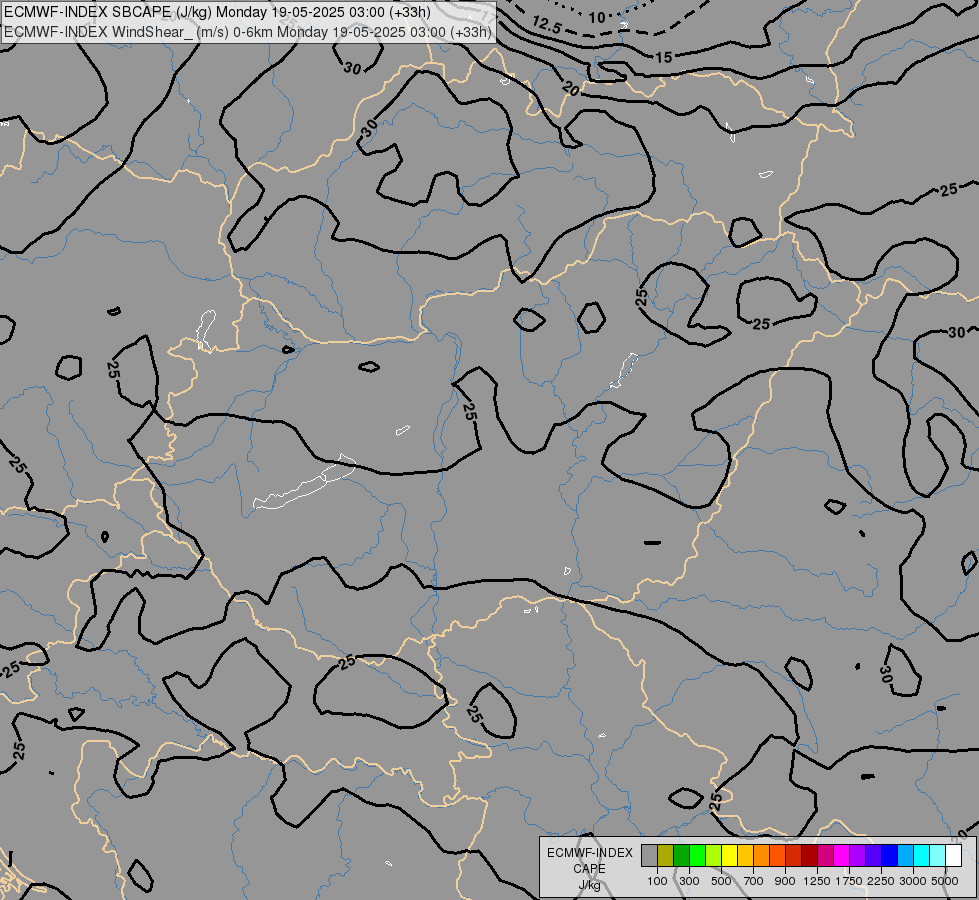
Task: Click the 15 contour label at top
Action: pos(664,57)
